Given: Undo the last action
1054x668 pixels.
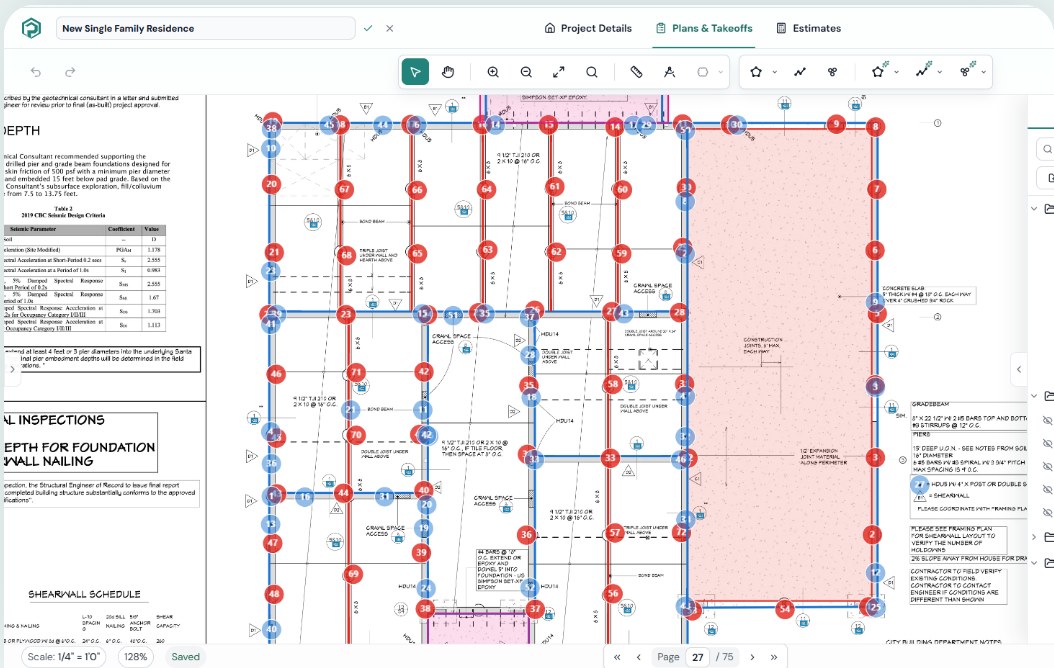Looking at the screenshot, I should click(x=36, y=72).
